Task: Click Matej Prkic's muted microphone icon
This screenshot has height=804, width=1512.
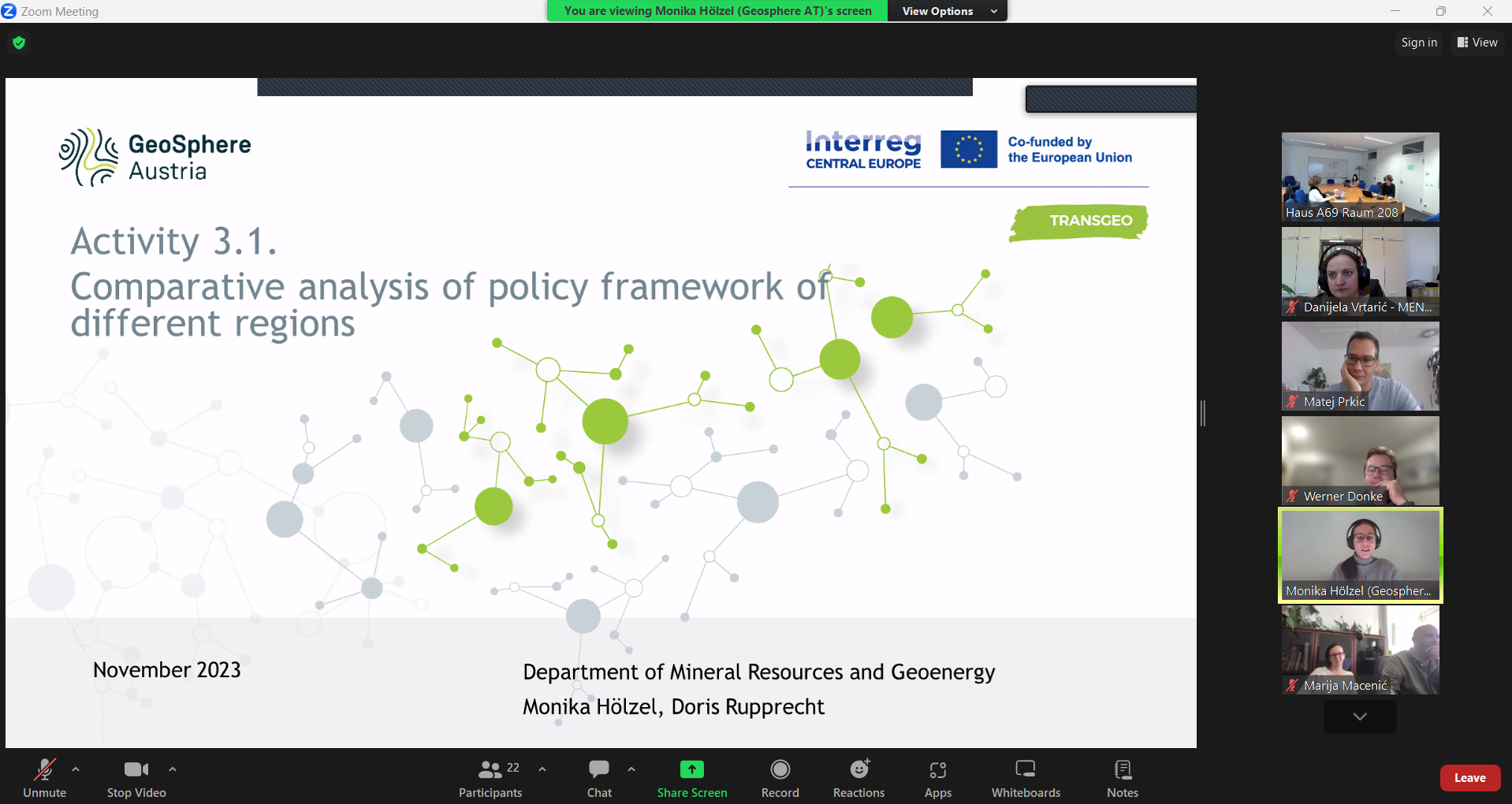Action: (1292, 401)
